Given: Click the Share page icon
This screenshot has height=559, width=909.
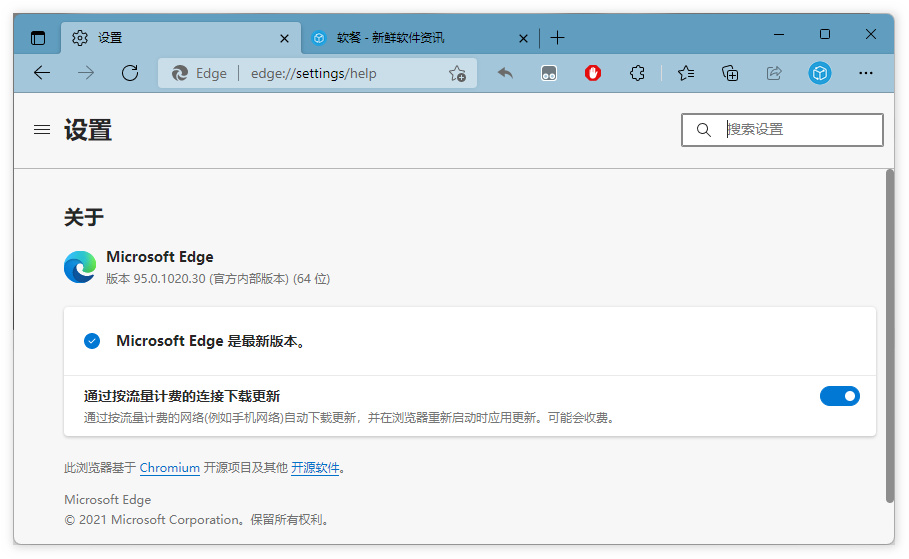Looking at the screenshot, I should 774,73.
